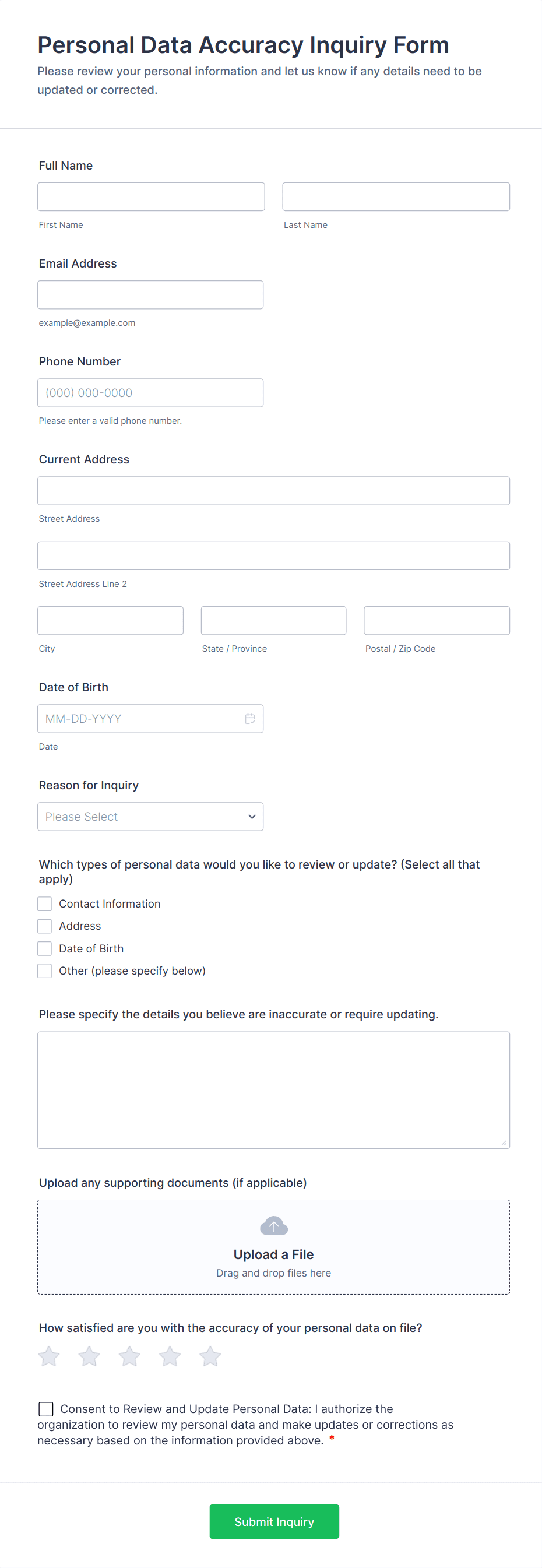The width and height of the screenshot is (542, 1568).
Task: Open the Reason for Inquiry dropdown
Action: pos(150,816)
